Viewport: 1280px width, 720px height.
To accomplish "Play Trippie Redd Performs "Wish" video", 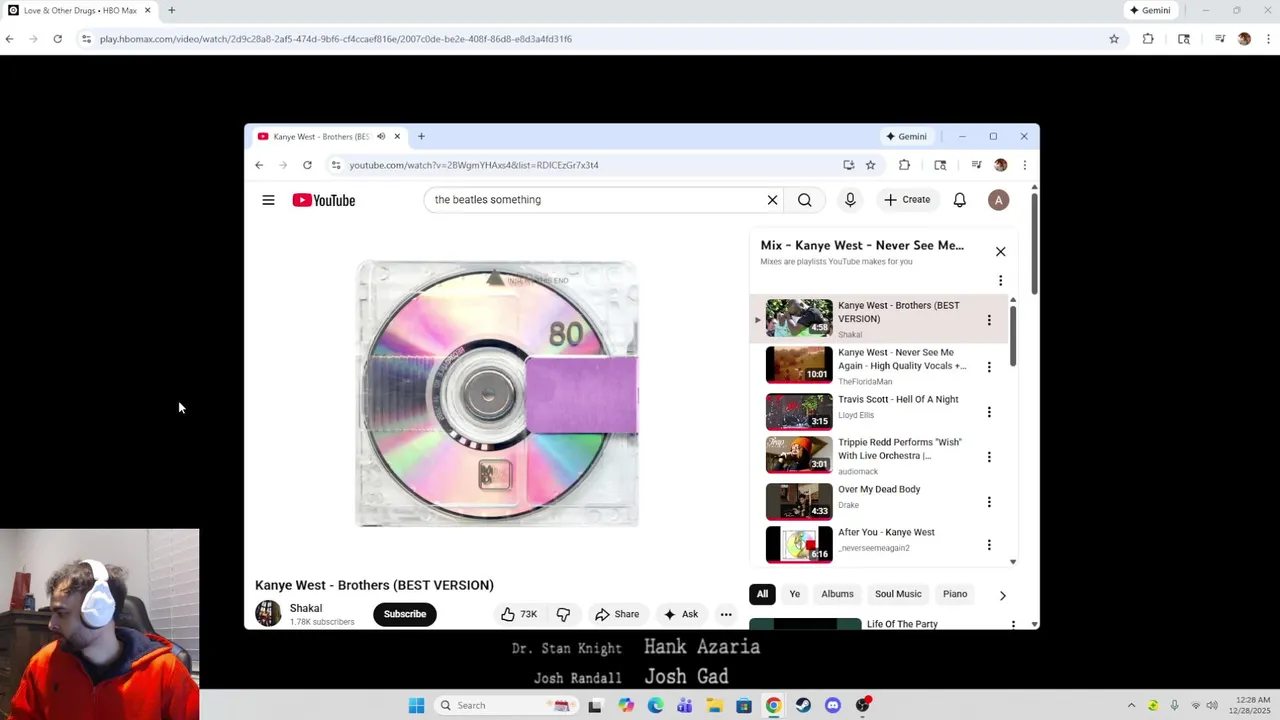I will (799, 454).
